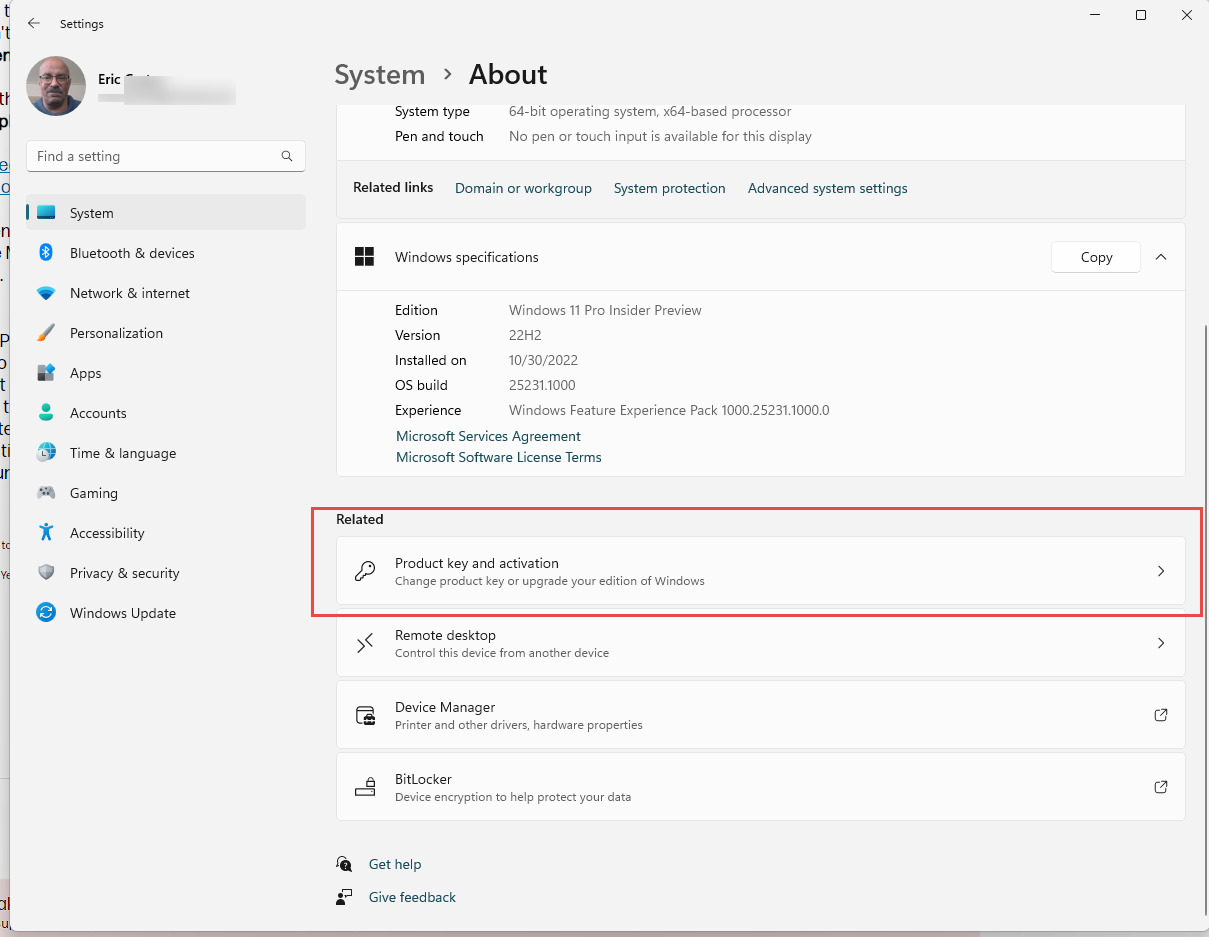Select the System breadcrumb at the top
Viewport: 1209px width, 937px height.
380,74
